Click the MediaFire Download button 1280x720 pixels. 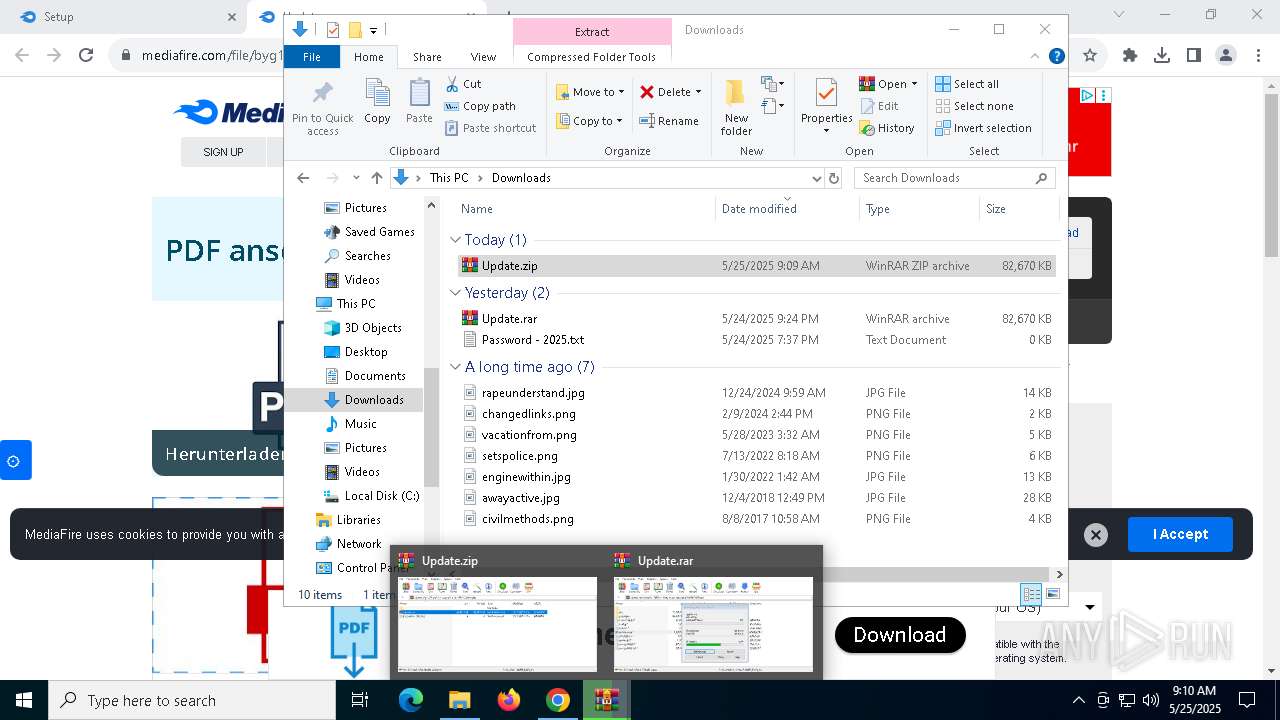900,635
